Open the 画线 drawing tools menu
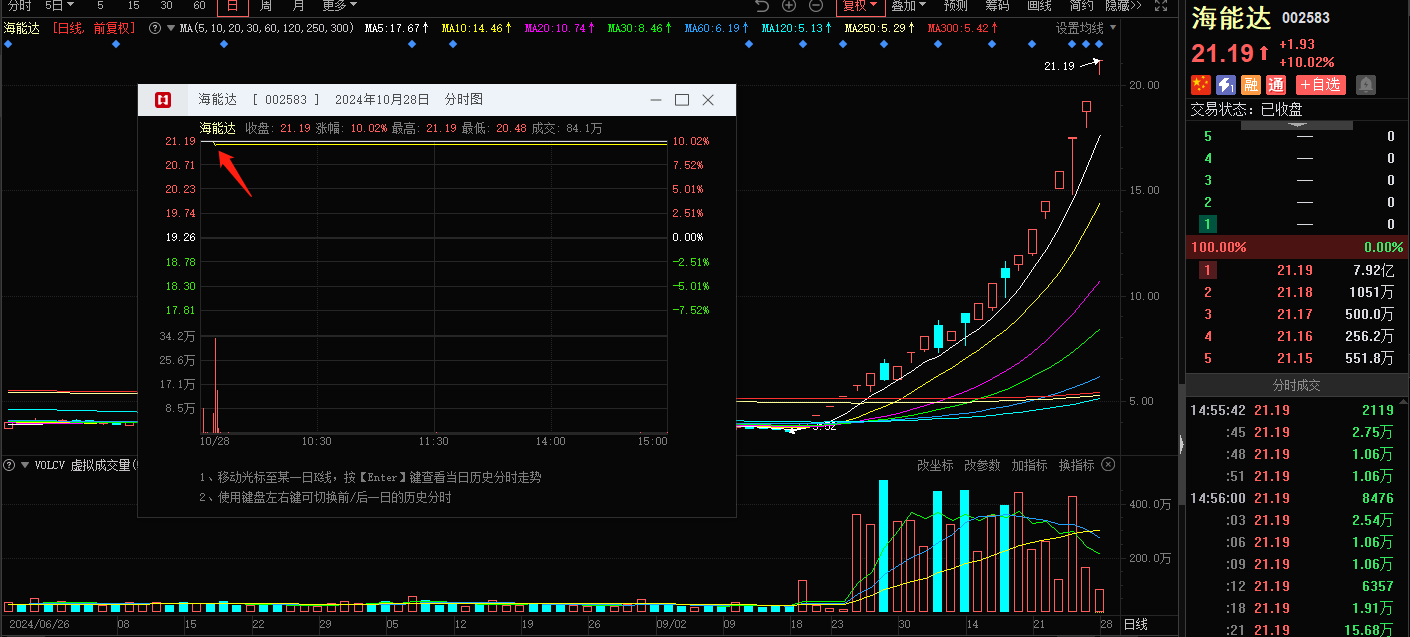This screenshot has height=637, width=1410. [x=1039, y=6]
